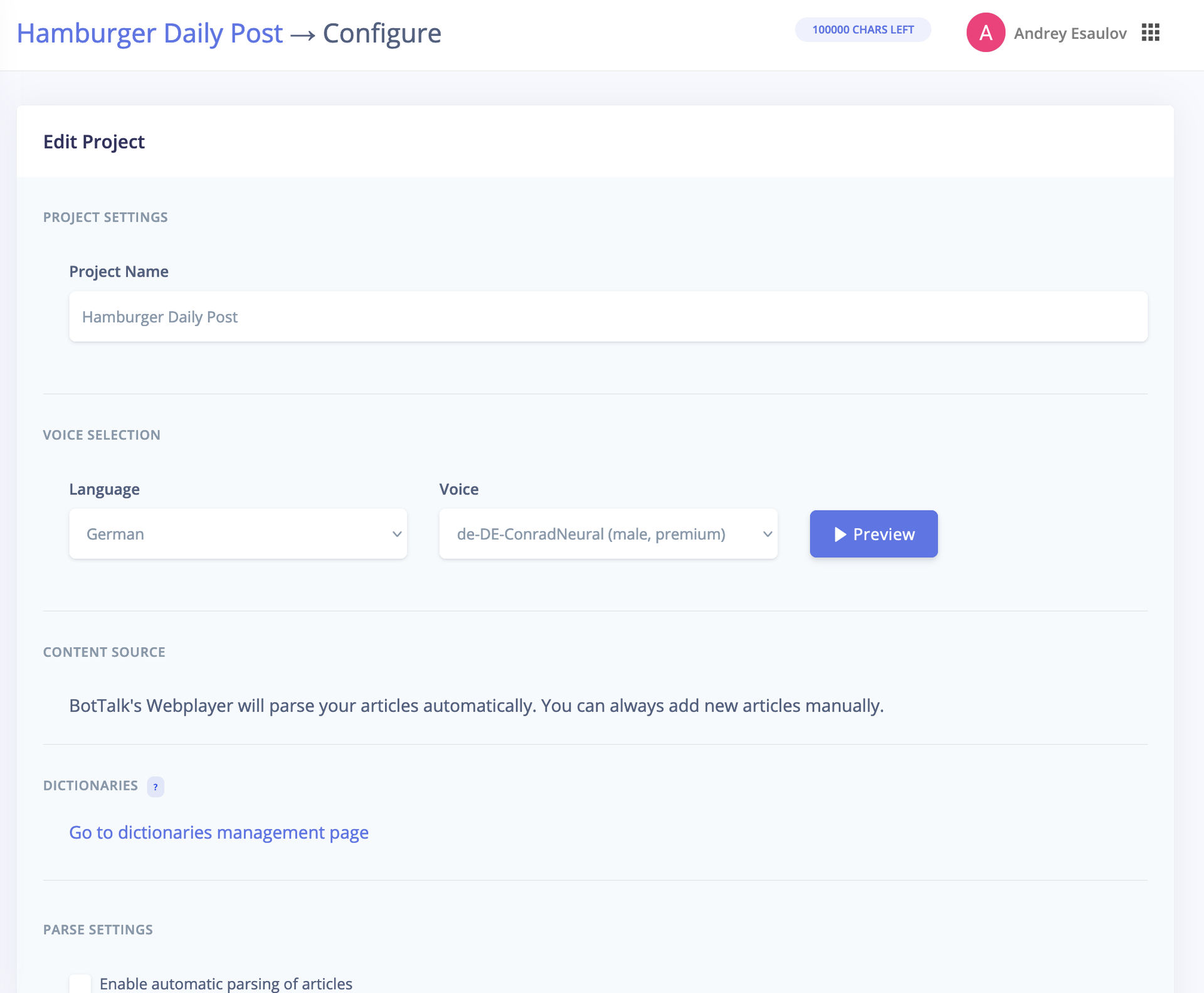Enable automatic parsing of articles checkbox
Image resolution: width=1204 pixels, height=993 pixels.
tap(80, 984)
